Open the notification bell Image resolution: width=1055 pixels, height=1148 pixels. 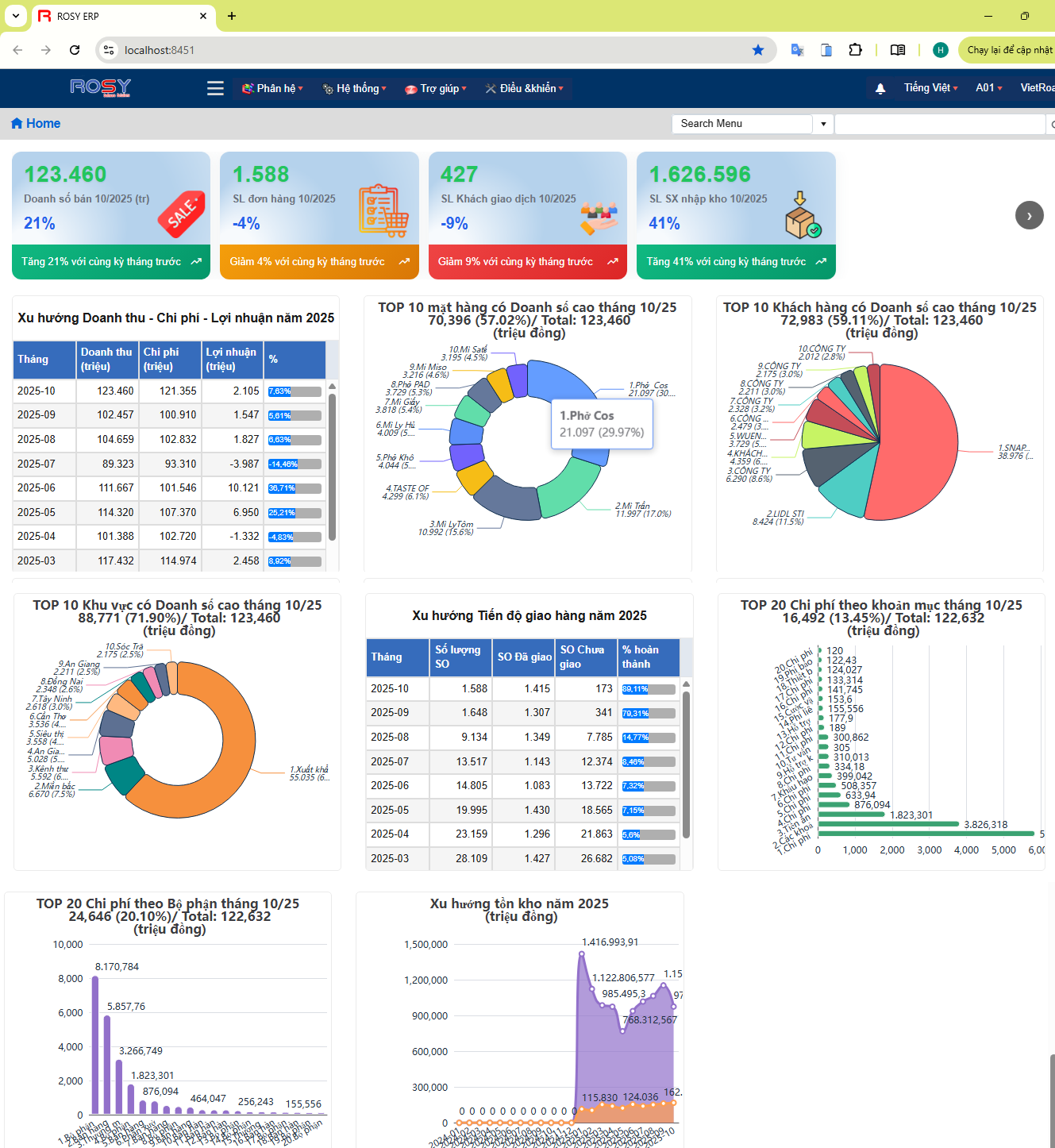tap(880, 89)
